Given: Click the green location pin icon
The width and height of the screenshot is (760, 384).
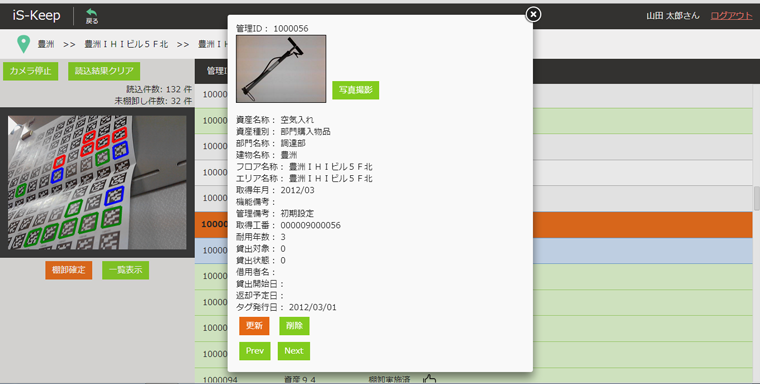Looking at the screenshot, I should pos(23,44).
